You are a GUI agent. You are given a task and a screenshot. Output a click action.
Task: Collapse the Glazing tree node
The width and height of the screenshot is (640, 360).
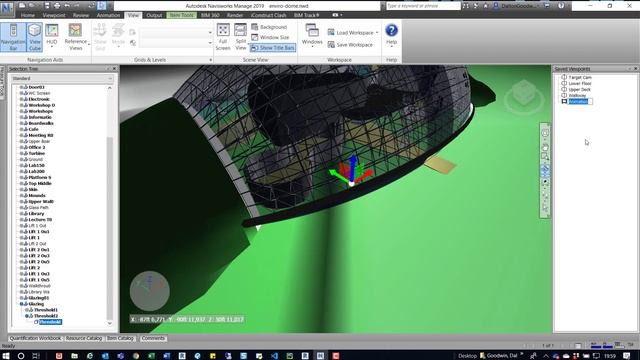click(x=21, y=304)
